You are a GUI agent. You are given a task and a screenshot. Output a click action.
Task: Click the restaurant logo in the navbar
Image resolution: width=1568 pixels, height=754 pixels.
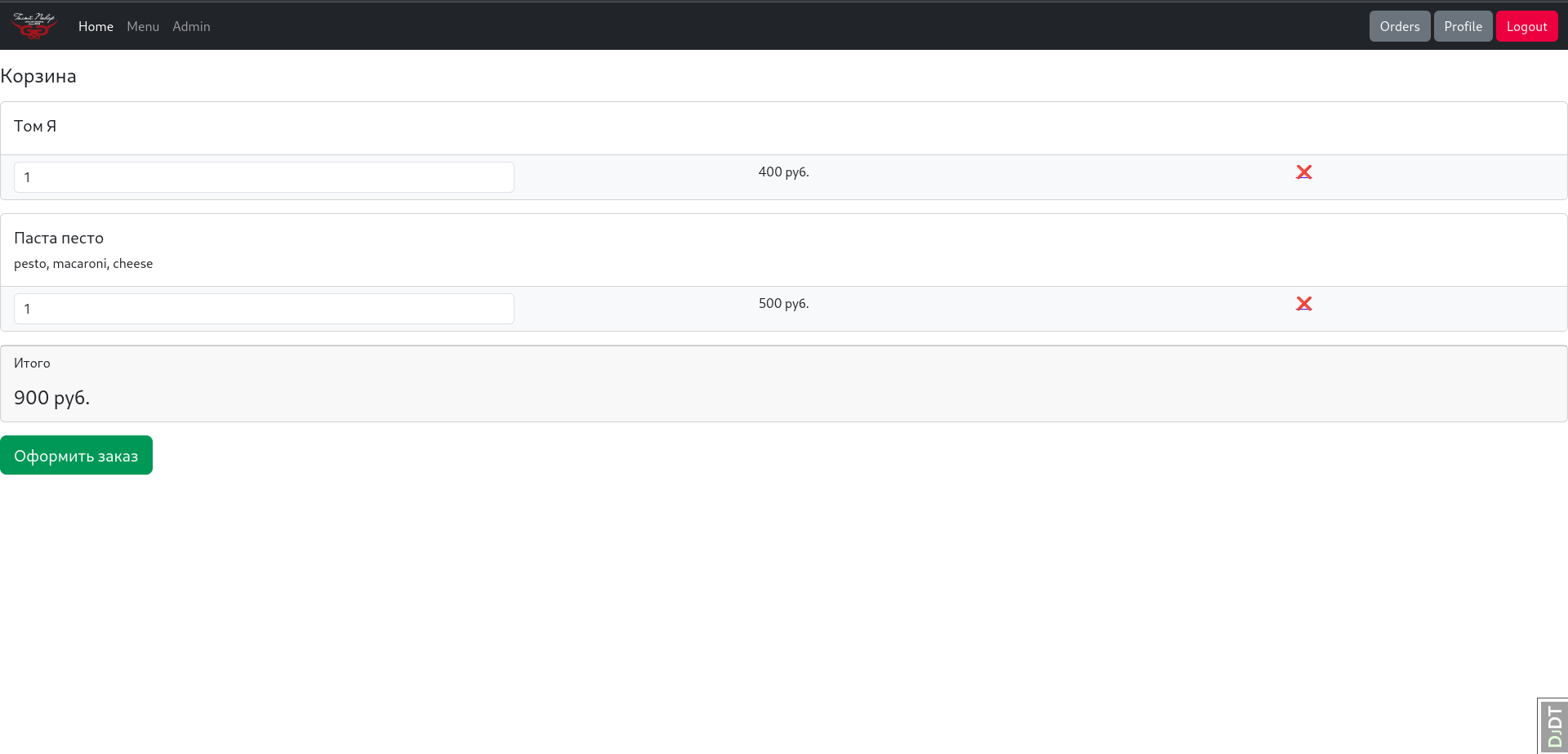[x=34, y=26]
